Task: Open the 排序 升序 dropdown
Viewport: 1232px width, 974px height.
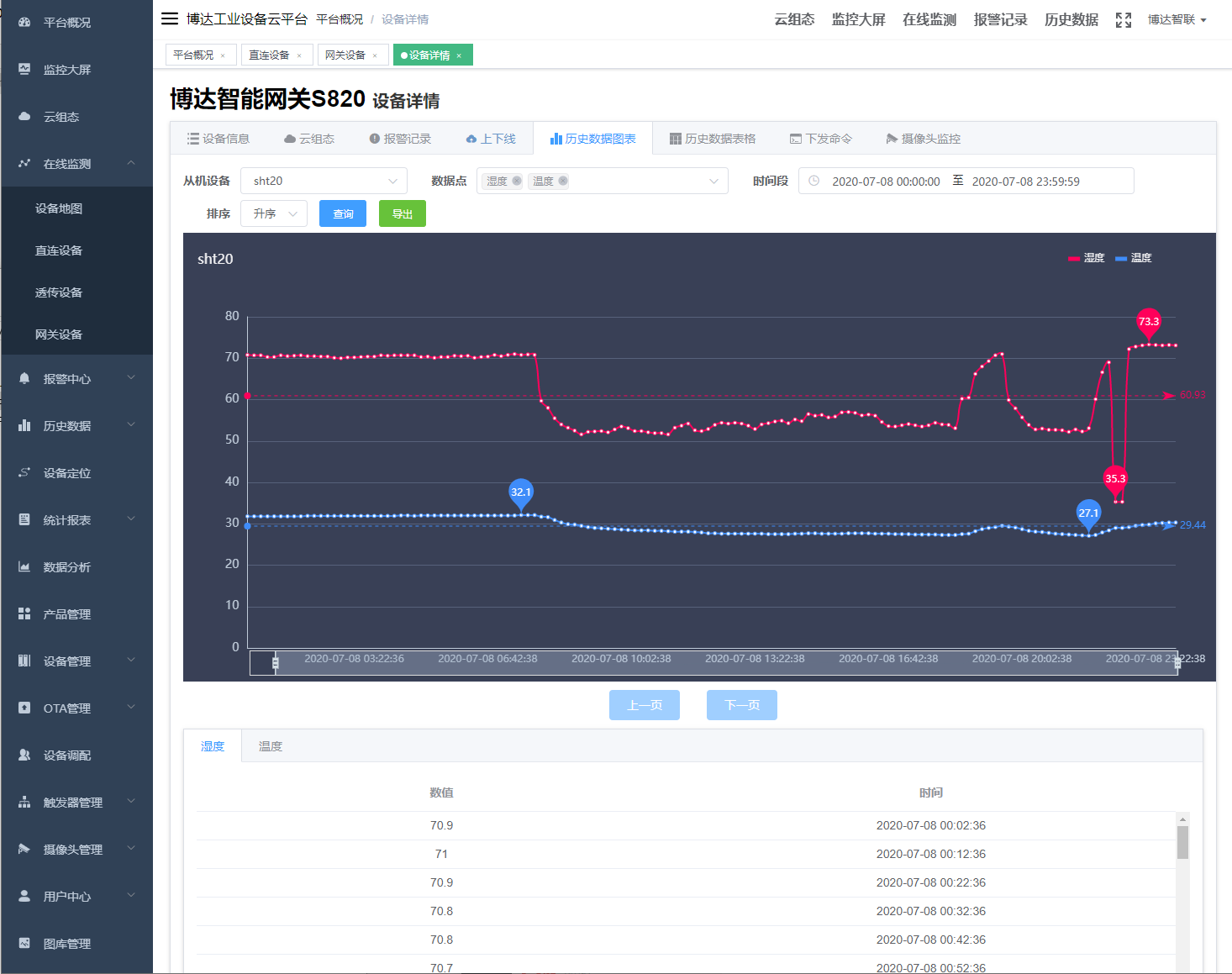Action: pos(274,213)
